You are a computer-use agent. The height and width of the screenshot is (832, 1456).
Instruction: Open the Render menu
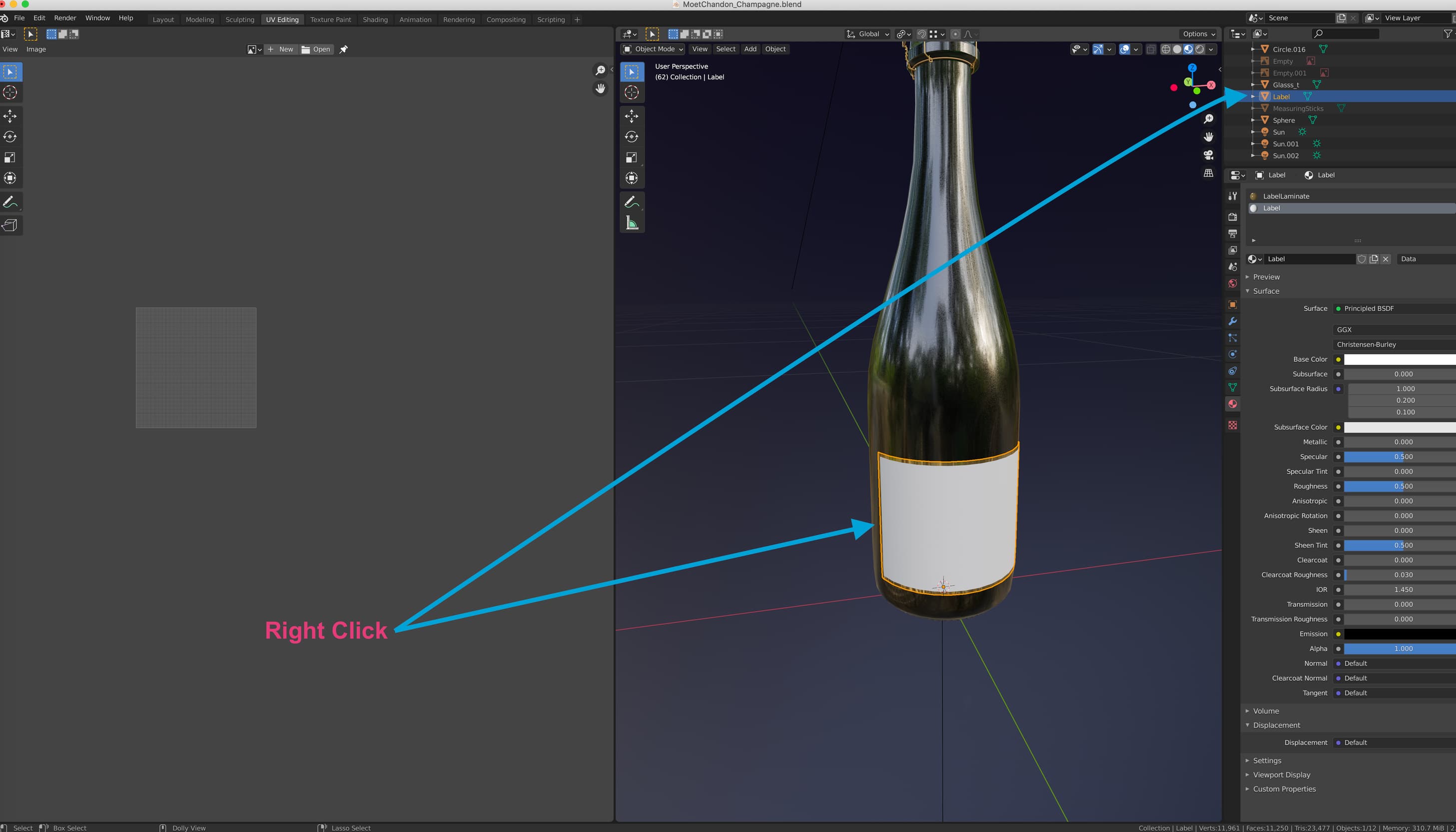tap(65, 18)
